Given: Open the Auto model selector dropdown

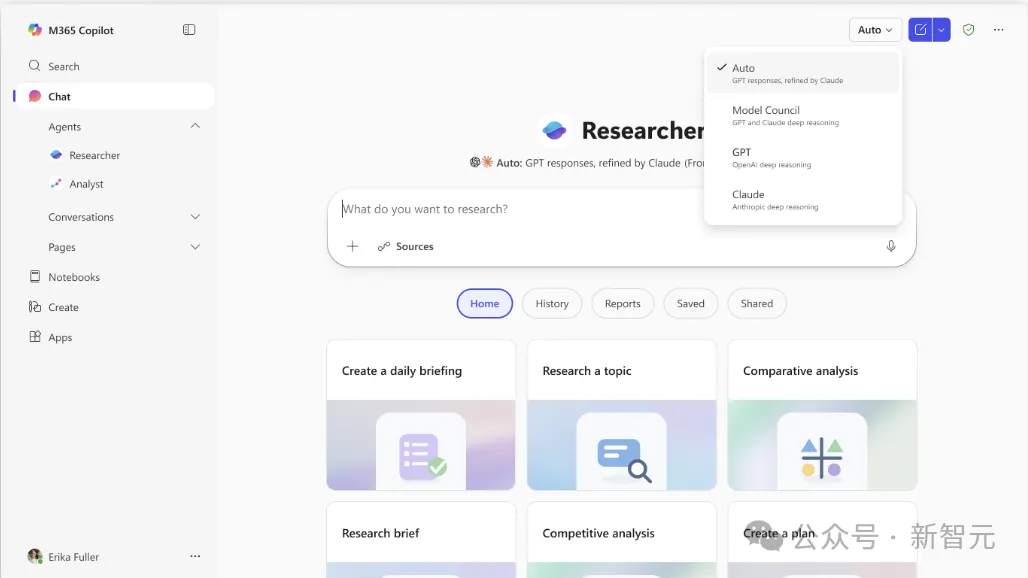Looking at the screenshot, I should pyautogui.click(x=875, y=30).
